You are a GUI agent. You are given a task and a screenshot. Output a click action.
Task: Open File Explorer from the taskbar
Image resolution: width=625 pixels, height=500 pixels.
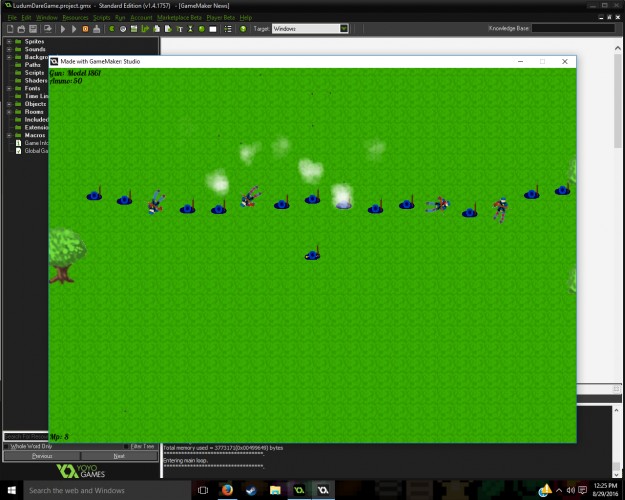(x=275, y=490)
